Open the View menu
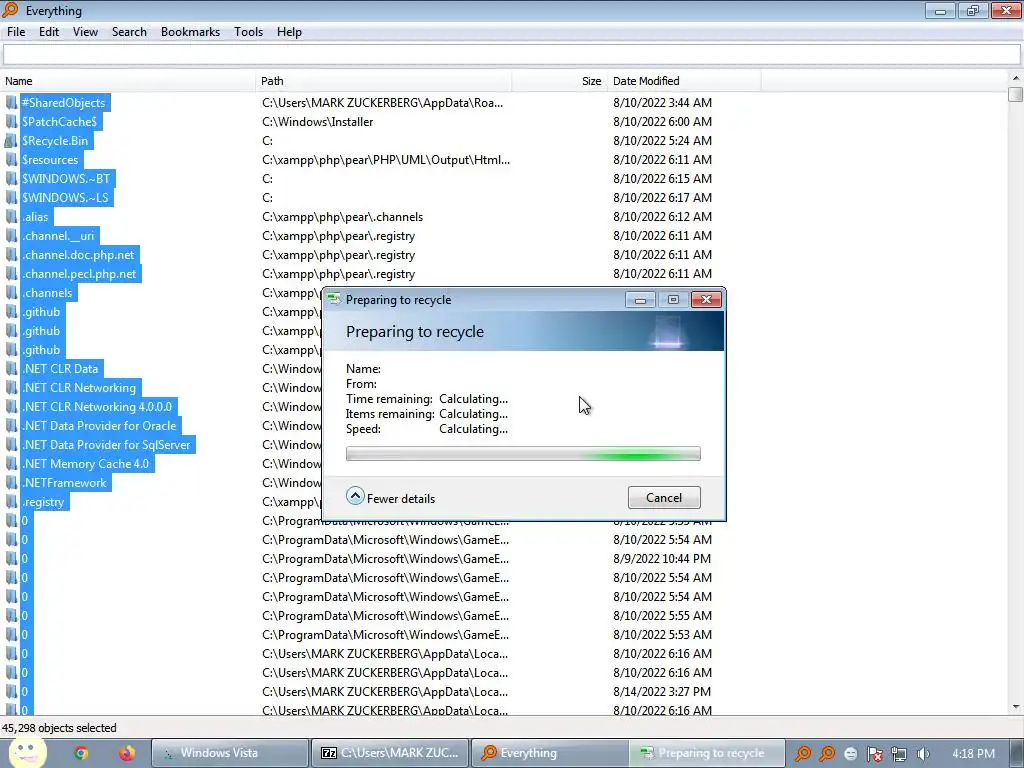The height and width of the screenshot is (768, 1024). click(x=85, y=32)
